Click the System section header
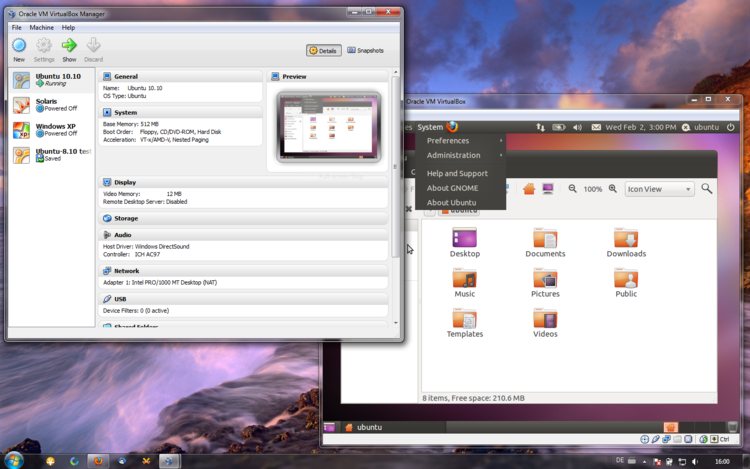Image resolution: width=750 pixels, height=469 pixels. coord(180,112)
